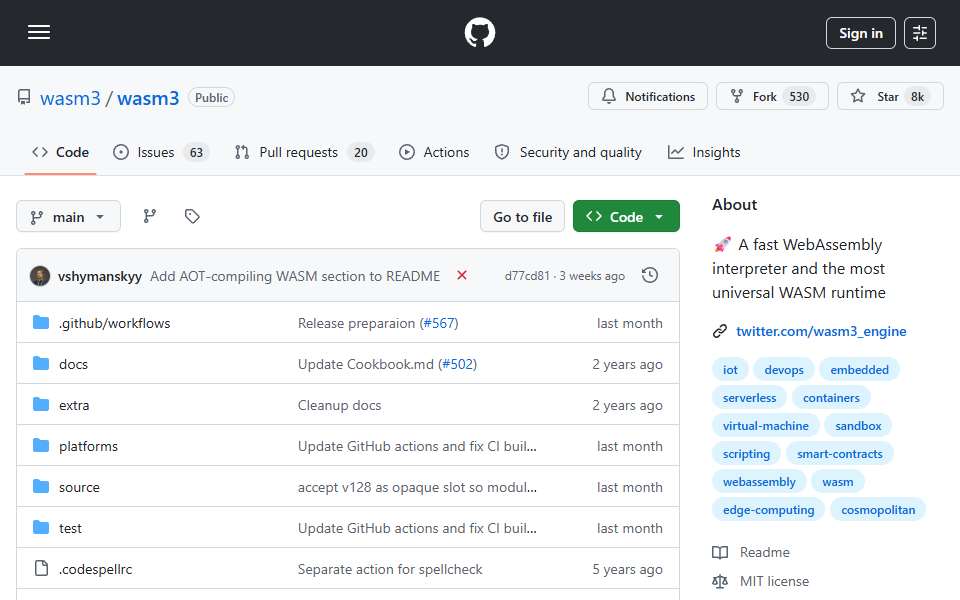Switch to the Issues tab

161,152
